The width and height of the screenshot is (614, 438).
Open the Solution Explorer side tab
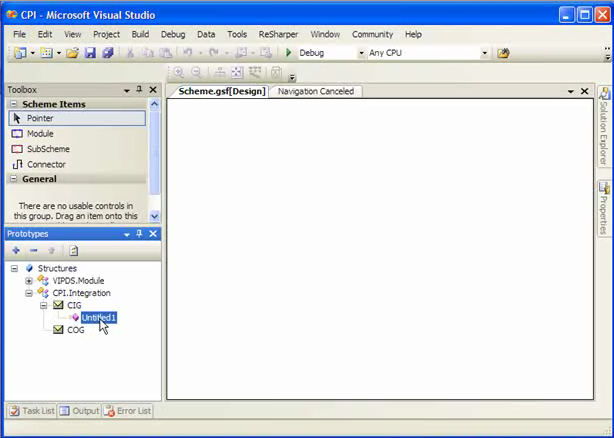click(604, 128)
